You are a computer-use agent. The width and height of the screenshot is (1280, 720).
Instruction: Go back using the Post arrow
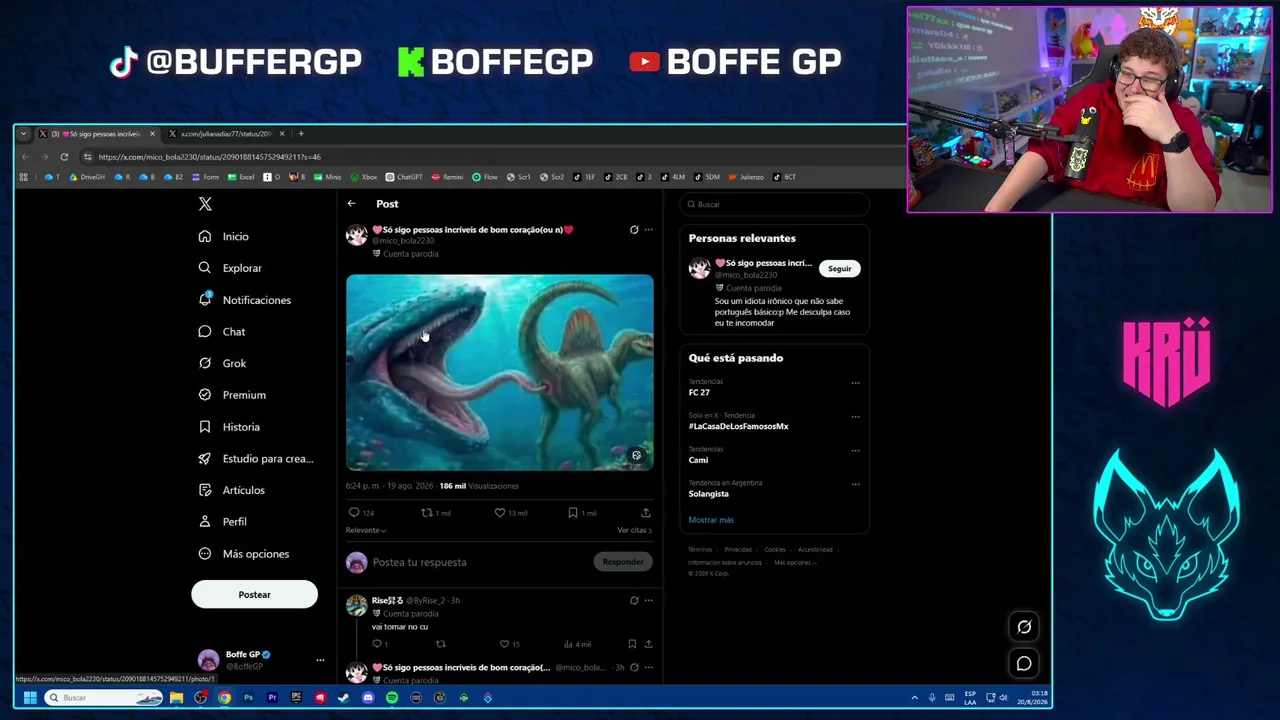tap(351, 204)
